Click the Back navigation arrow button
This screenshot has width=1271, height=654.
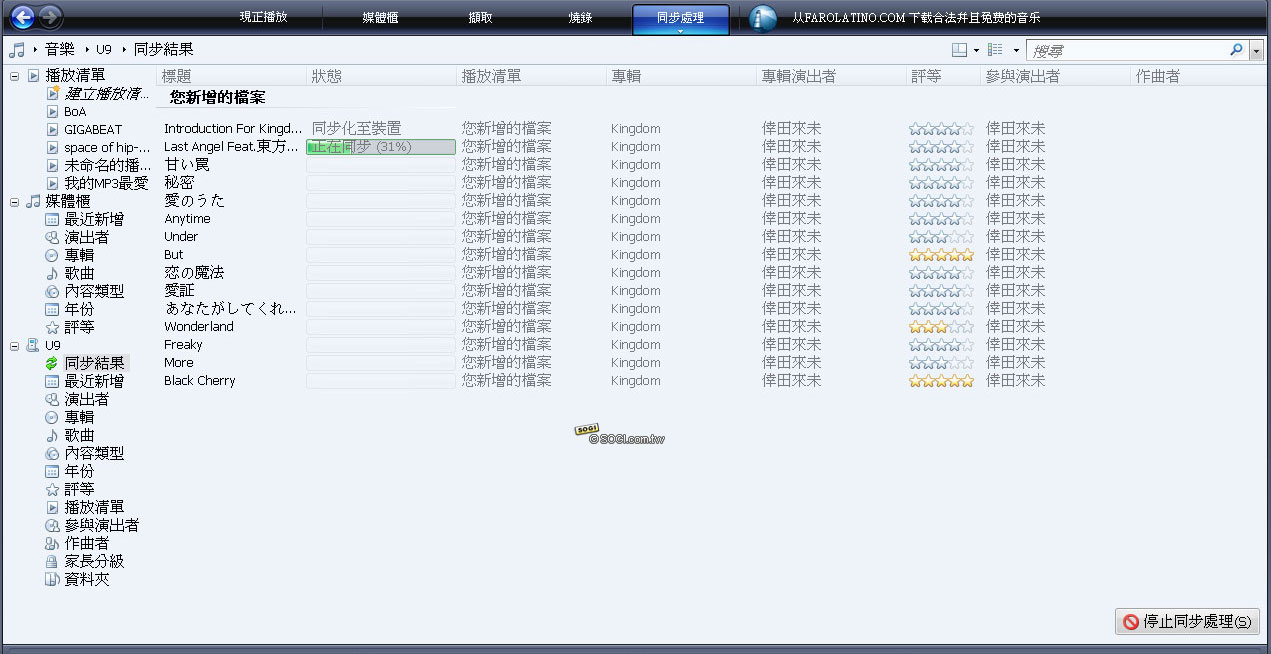[22, 17]
